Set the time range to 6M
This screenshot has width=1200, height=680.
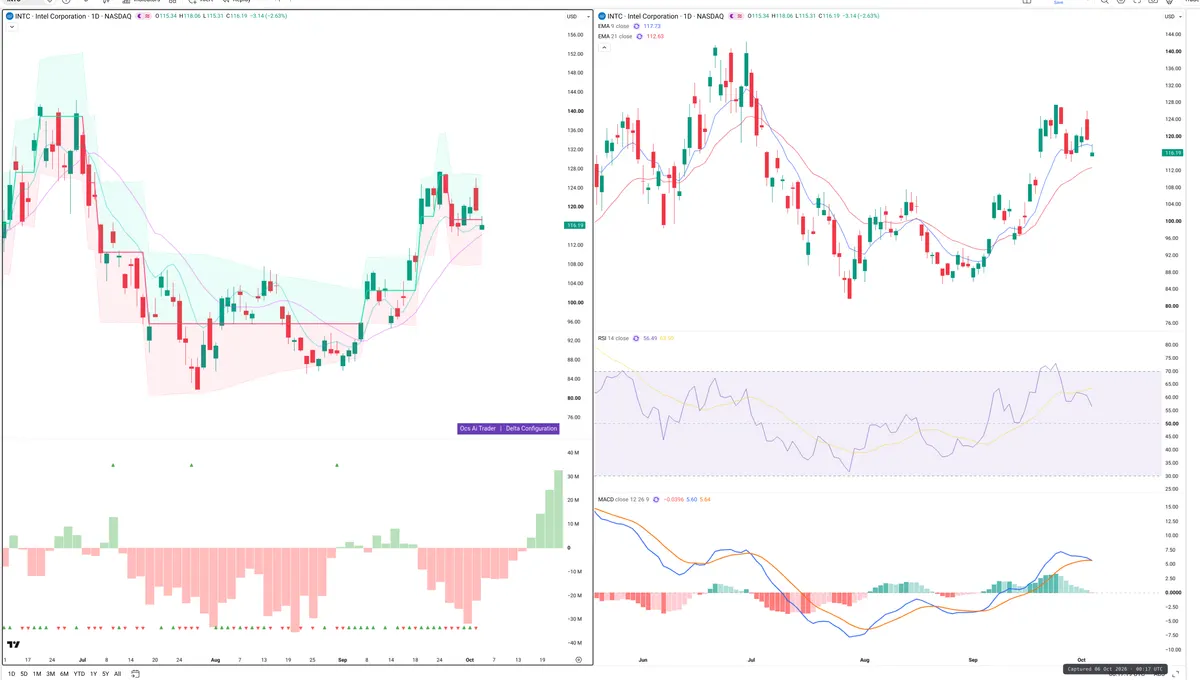point(64,674)
